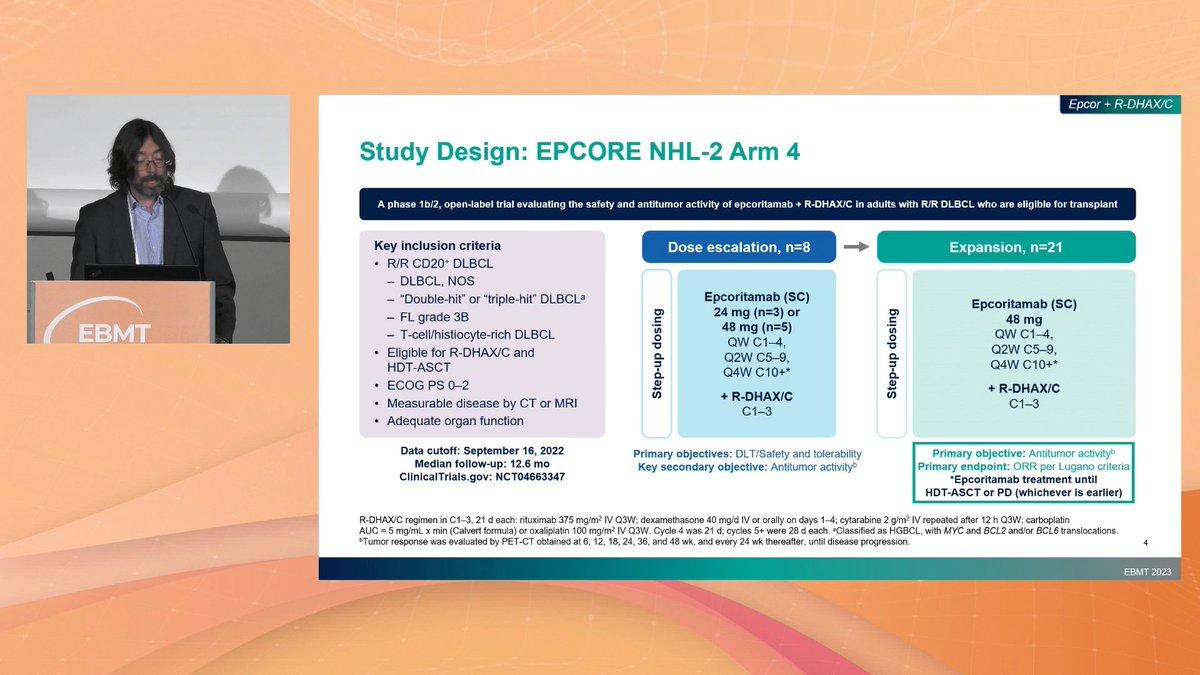This screenshot has height=675, width=1200.
Task: Click "Step-up dosing" label beside Dose escalation box
Action: (658, 353)
